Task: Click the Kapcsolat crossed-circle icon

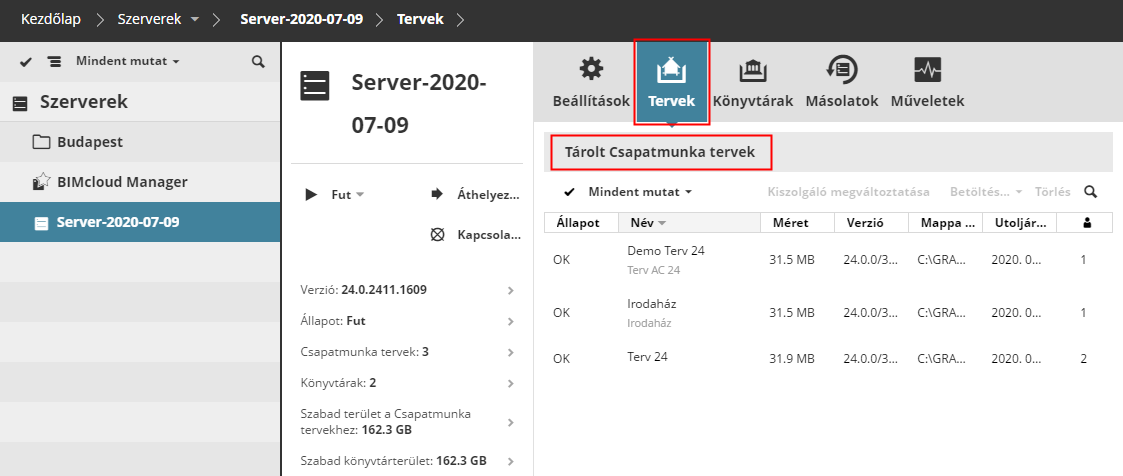Action: 438,235
